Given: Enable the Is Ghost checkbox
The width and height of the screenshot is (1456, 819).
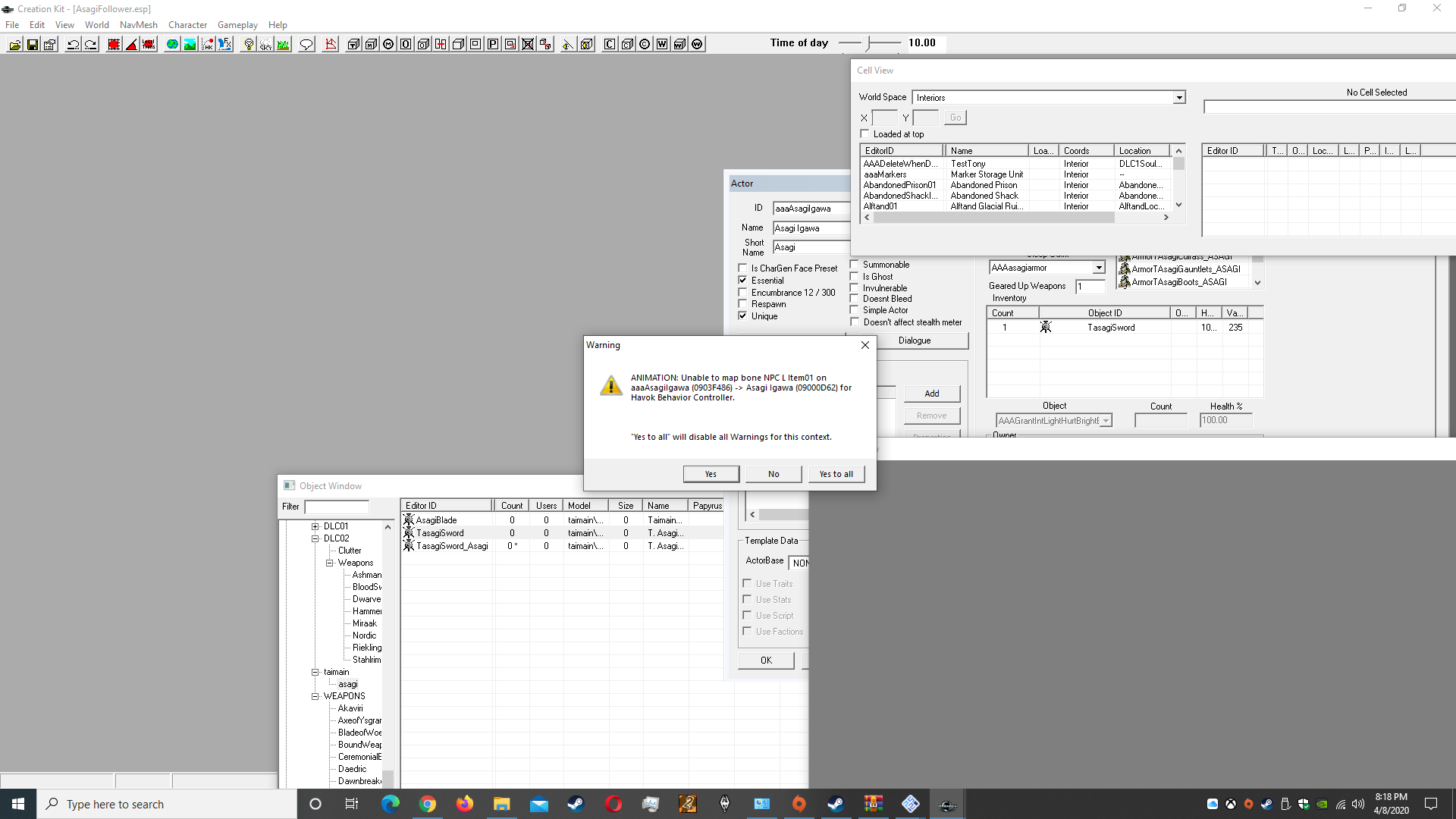Looking at the screenshot, I should pos(855,277).
